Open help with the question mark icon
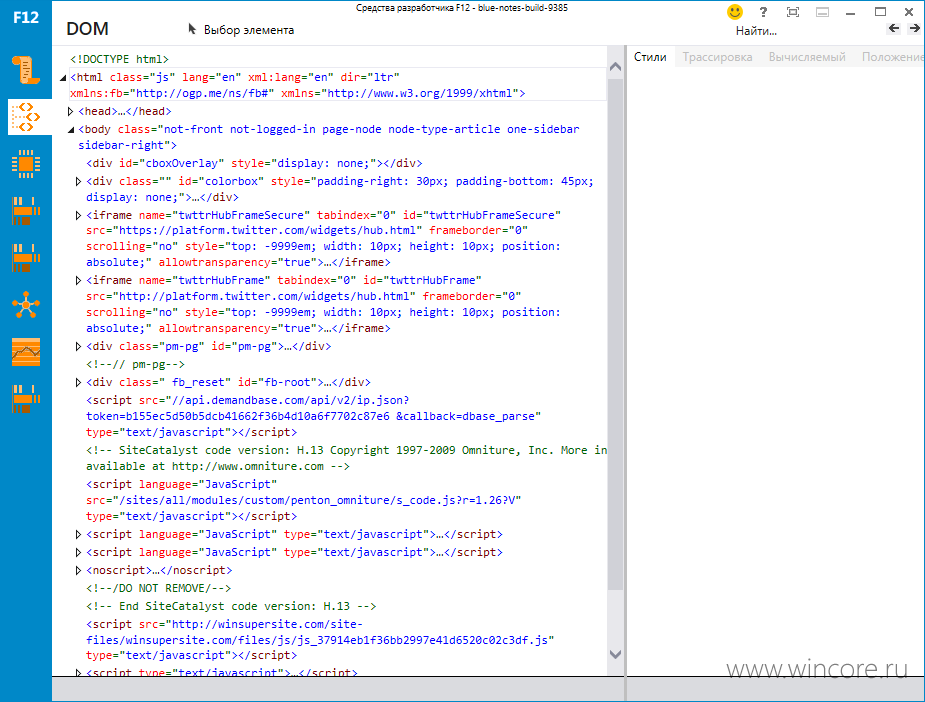The width and height of the screenshot is (925, 702). pos(763,12)
